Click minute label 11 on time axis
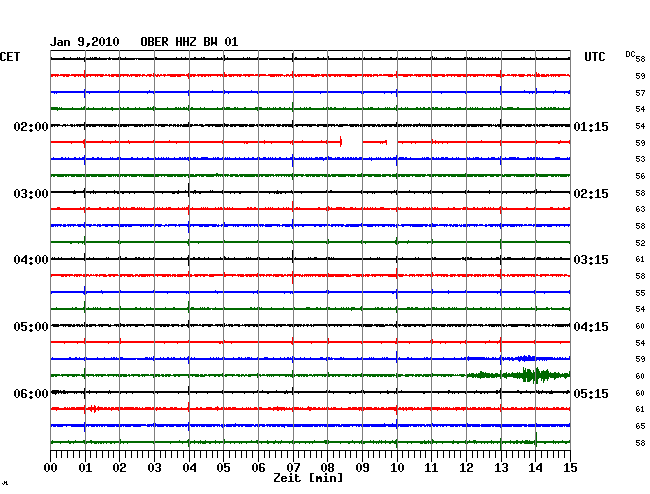Image resolution: width=650 pixels, height=494 pixels. (x=432, y=468)
